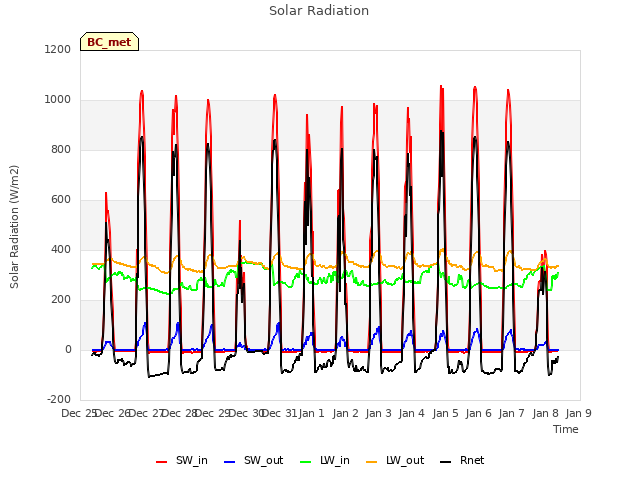Click the Jan 5 x-axis date label
The height and width of the screenshot is (480, 640).
tap(445, 413)
